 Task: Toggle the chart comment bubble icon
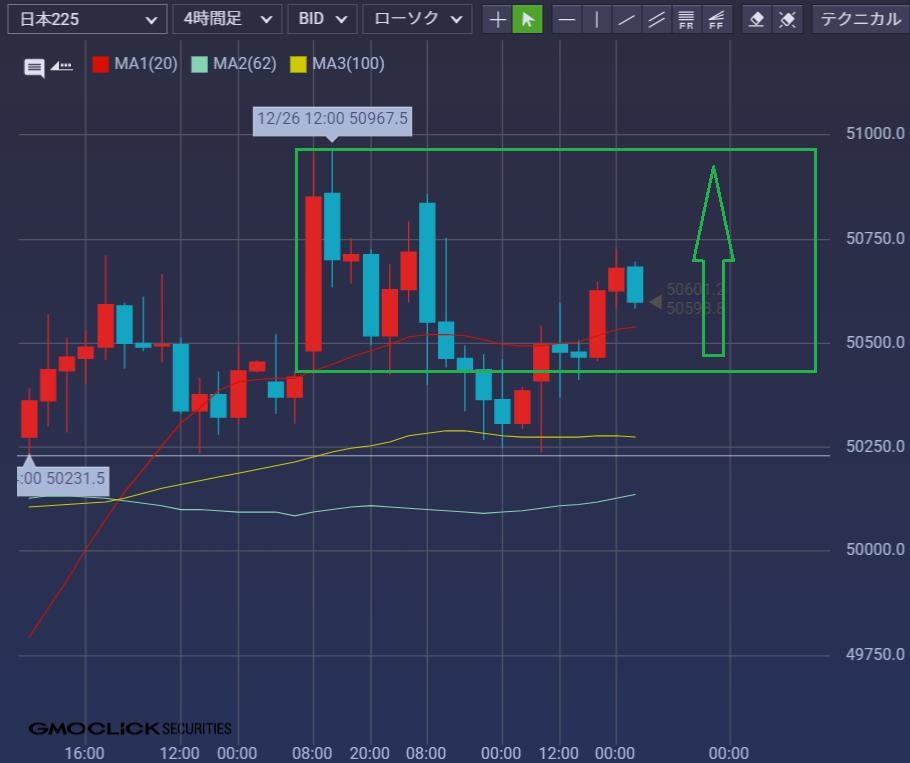tap(34, 68)
